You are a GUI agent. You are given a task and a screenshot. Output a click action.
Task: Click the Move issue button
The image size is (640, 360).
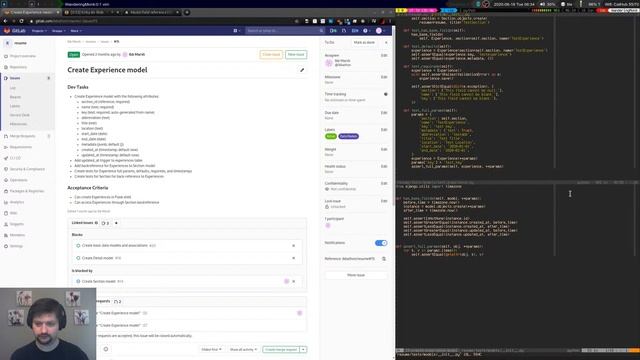pyautogui.click(x=356, y=275)
